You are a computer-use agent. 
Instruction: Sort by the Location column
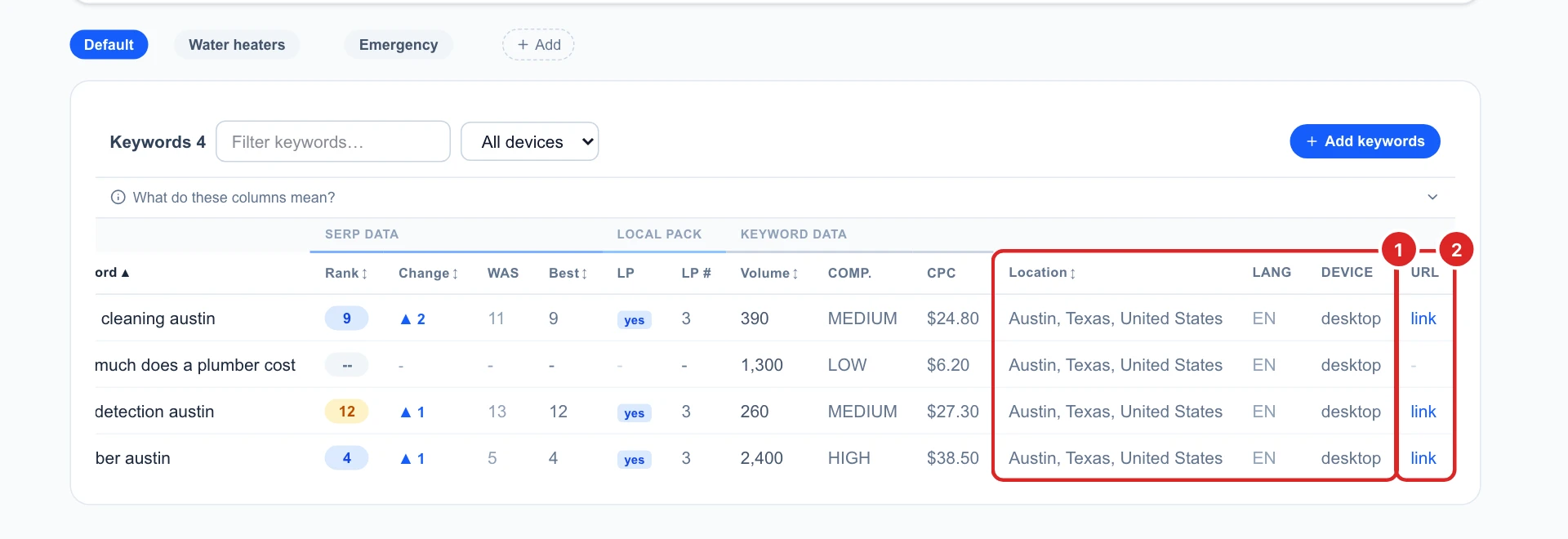coord(1042,273)
